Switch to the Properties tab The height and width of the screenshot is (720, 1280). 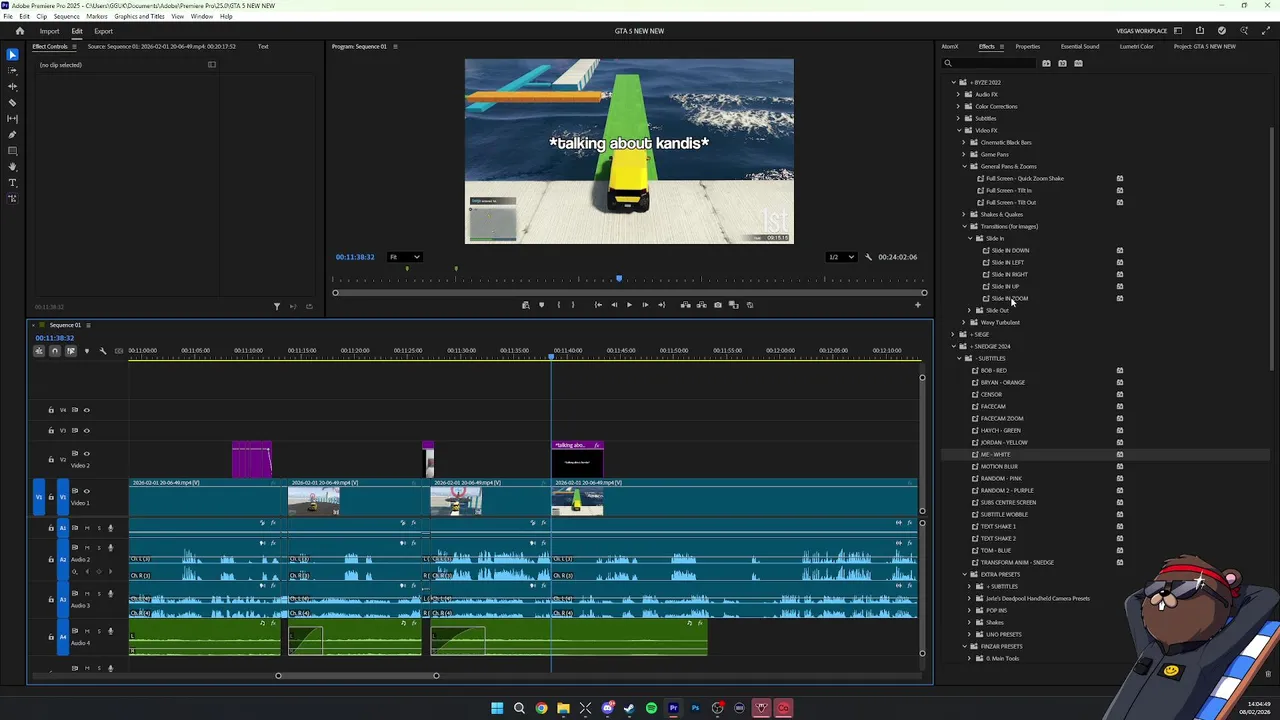[1028, 47]
